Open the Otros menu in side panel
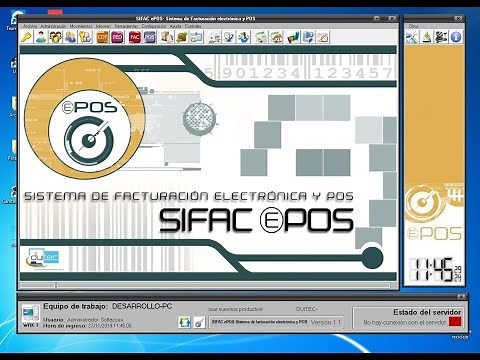This screenshot has width=480, height=360. pyautogui.click(x=413, y=26)
